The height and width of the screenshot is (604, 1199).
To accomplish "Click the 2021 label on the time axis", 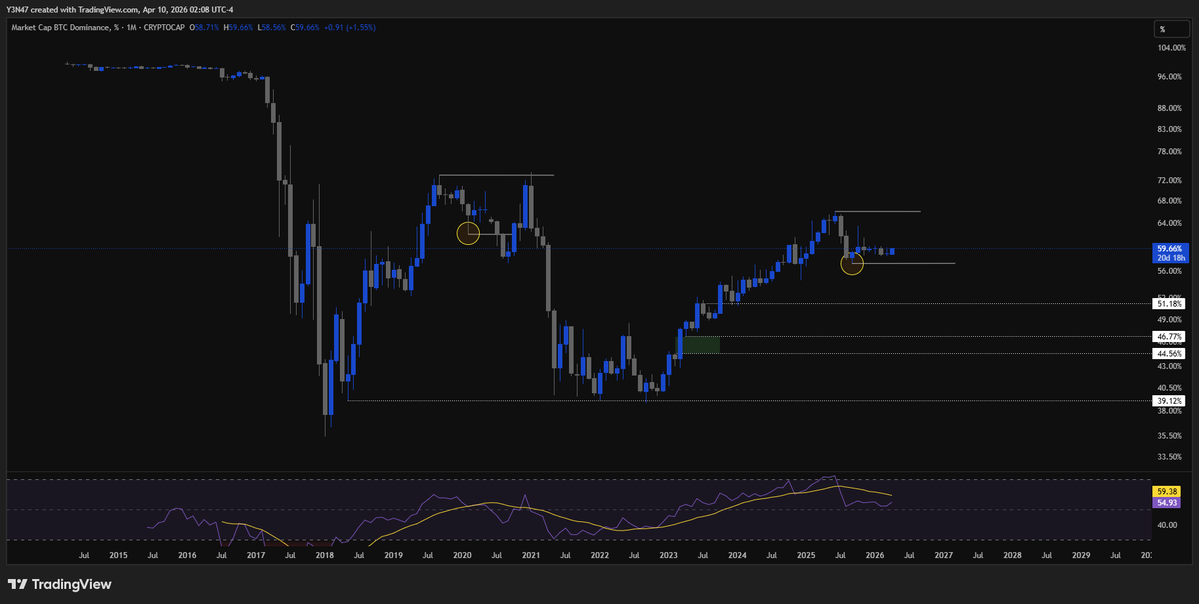I will point(530,555).
